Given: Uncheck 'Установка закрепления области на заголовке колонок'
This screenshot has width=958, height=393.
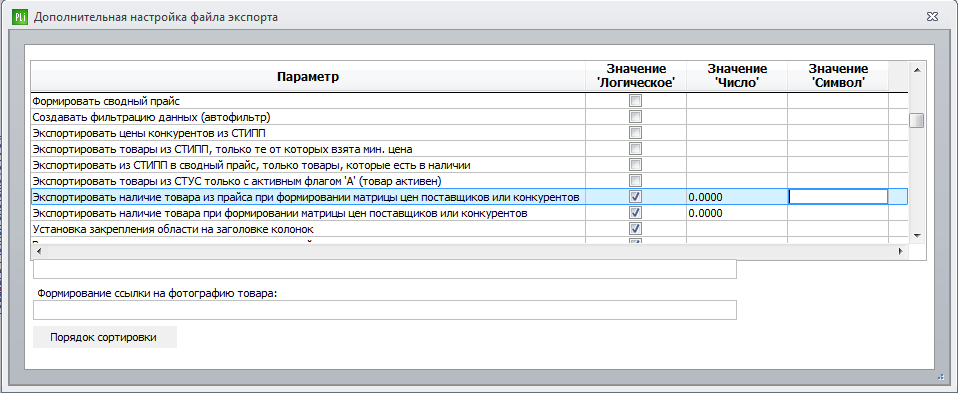Looking at the screenshot, I should pyautogui.click(x=635, y=229).
